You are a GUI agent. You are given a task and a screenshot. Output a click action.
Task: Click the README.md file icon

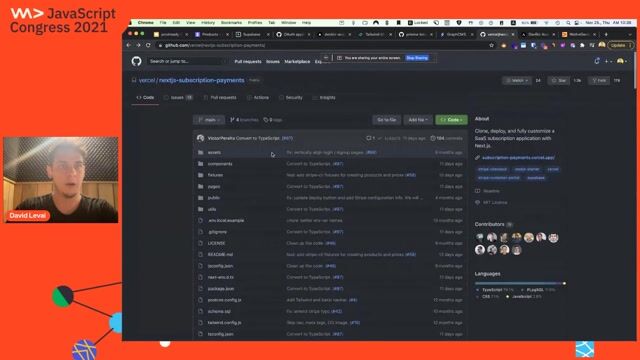pos(200,254)
